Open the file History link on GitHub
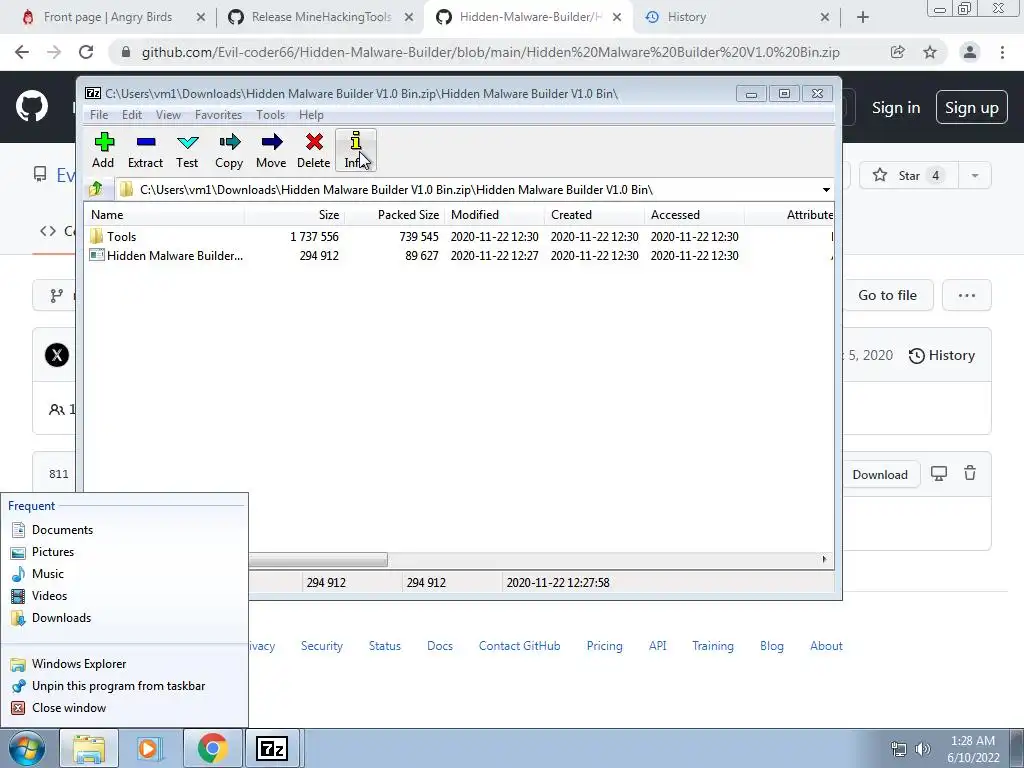1024x768 pixels. click(942, 355)
